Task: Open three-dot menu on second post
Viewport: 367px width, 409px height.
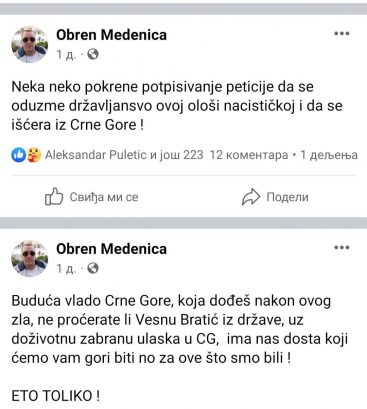Action: [x=342, y=248]
